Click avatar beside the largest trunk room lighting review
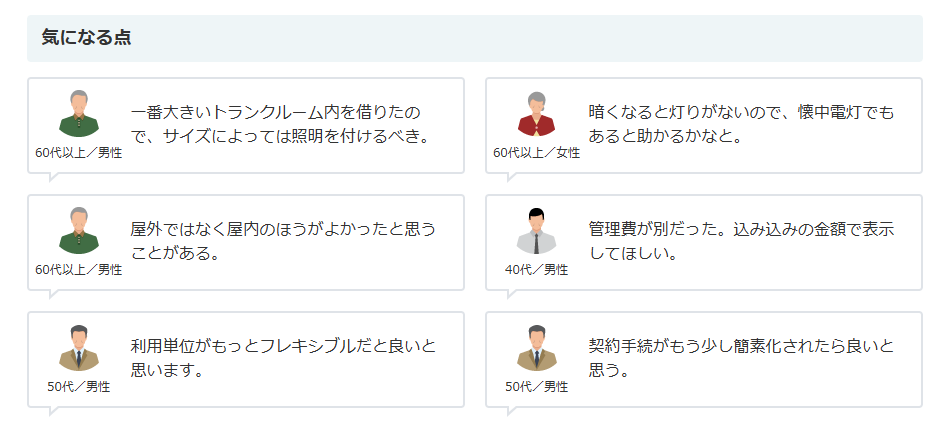The height and width of the screenshot is (435, 950). point(79,114)
